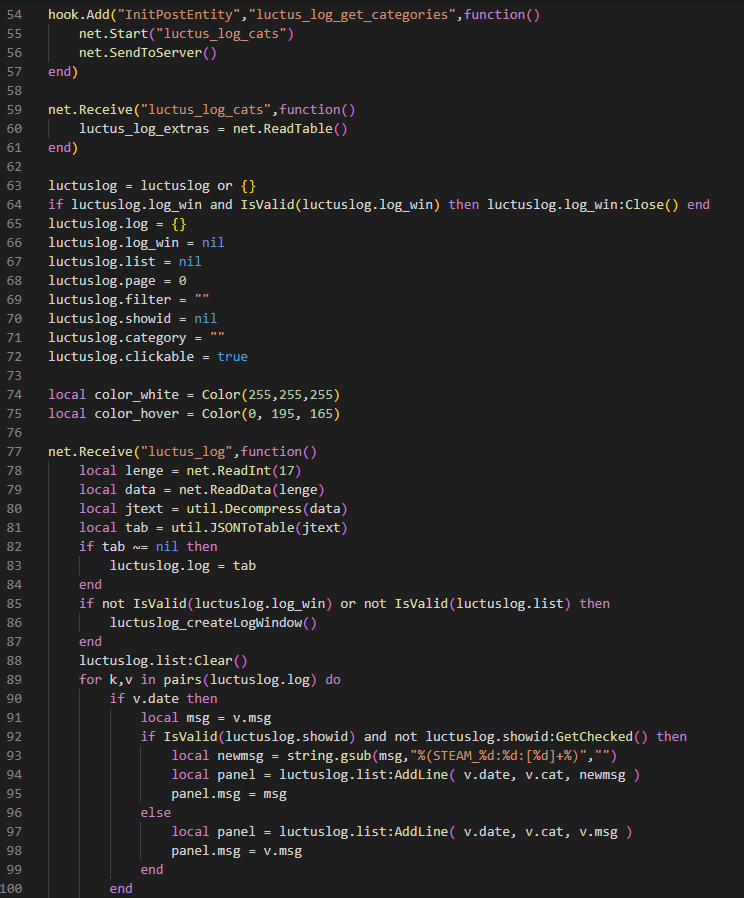744x898 pixels.
Task: Click "if tab ~= nil then" line
Action: (148, 546)
